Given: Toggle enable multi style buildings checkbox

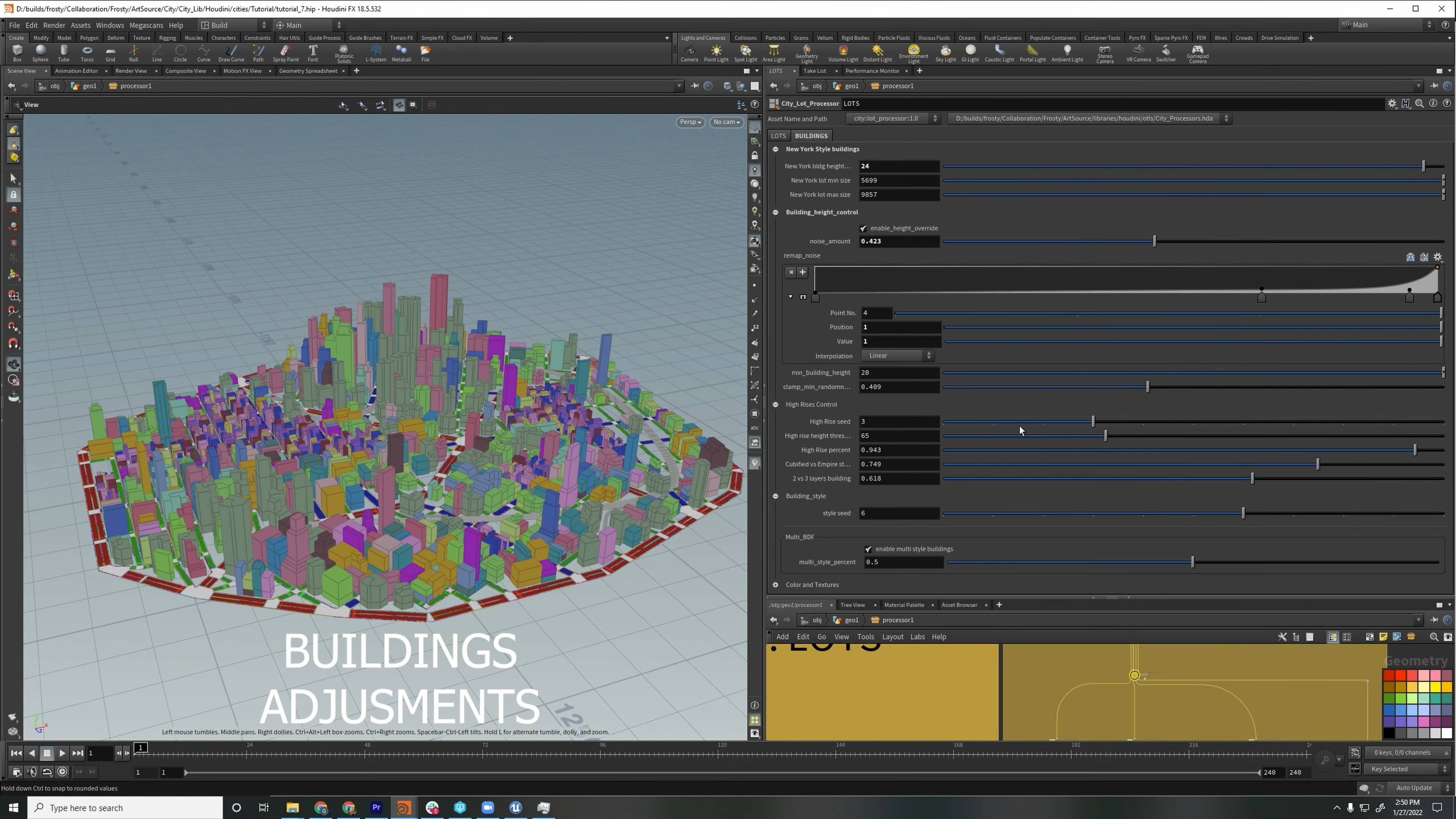Looking at the screenshot, I should point(868,549).
